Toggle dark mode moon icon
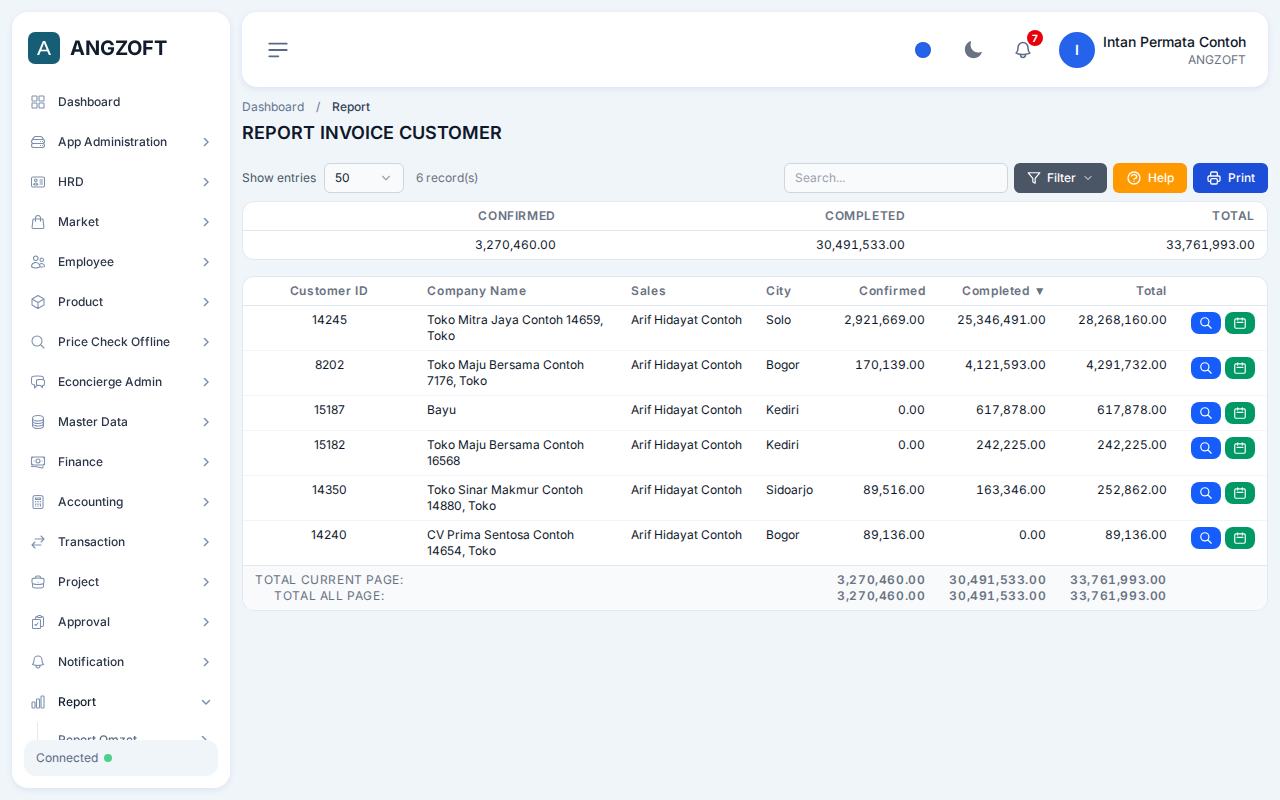Image resolution: width=1280 pixels, height=800 pixels. pyautogui.click(x=973, y=50)
